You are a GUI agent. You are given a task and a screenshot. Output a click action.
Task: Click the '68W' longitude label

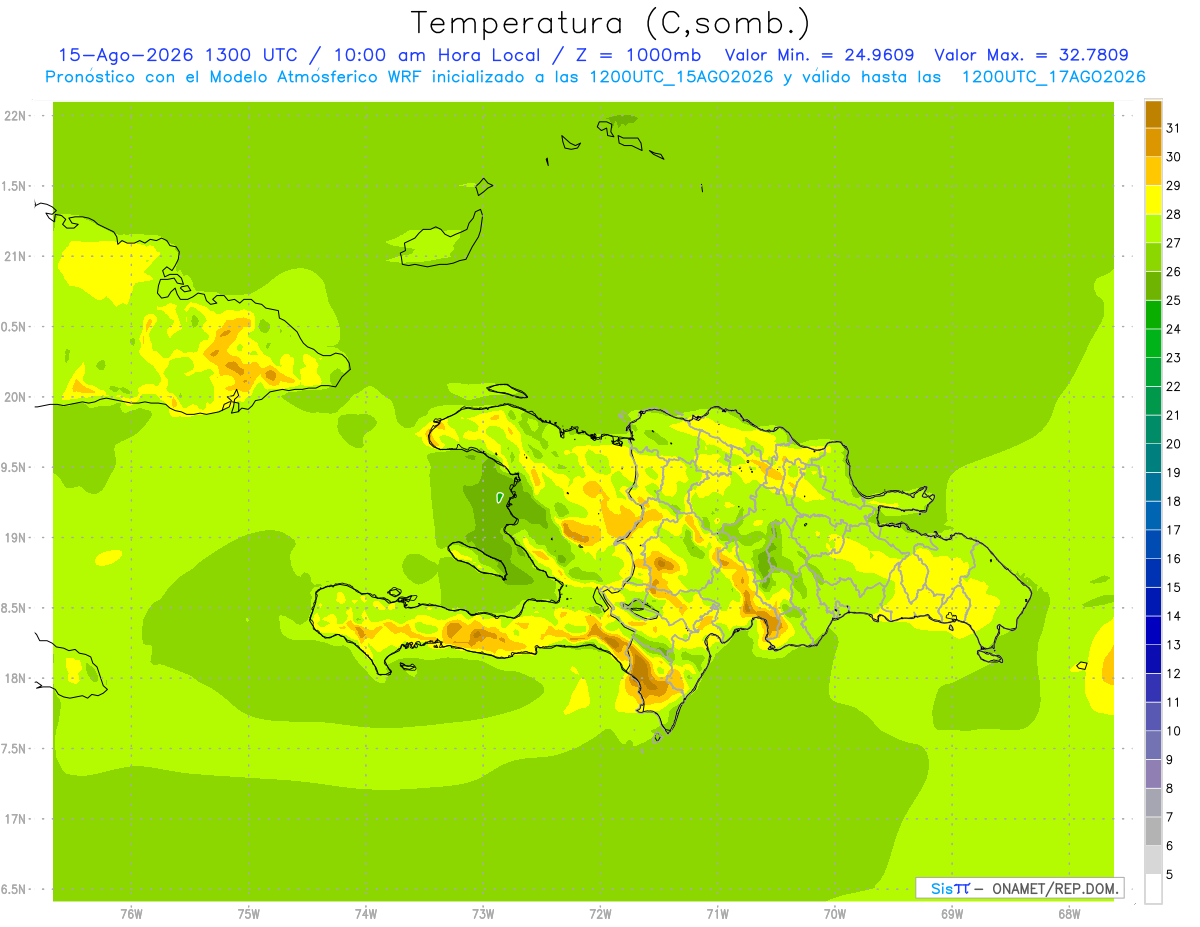tap(1068, 914)
